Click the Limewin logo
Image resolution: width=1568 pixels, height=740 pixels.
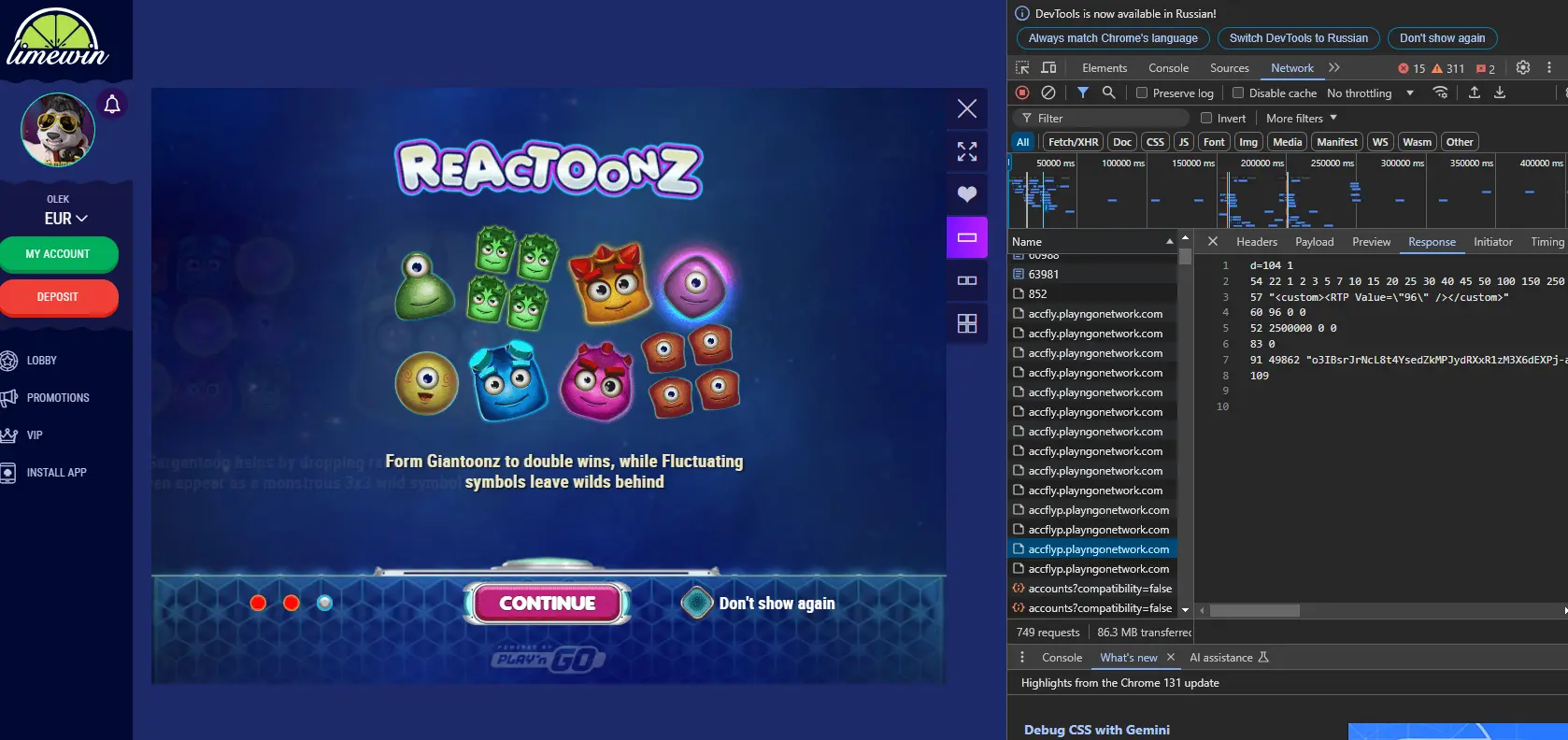point(57,38)
